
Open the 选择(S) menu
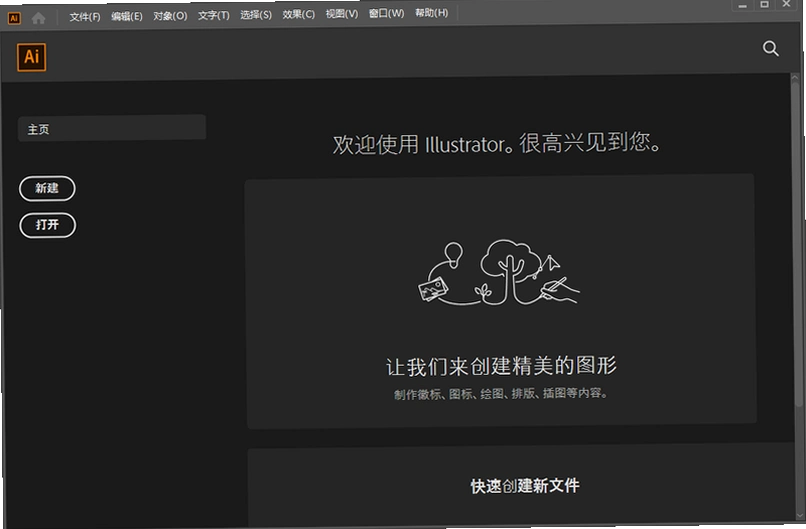click(256, 15)
